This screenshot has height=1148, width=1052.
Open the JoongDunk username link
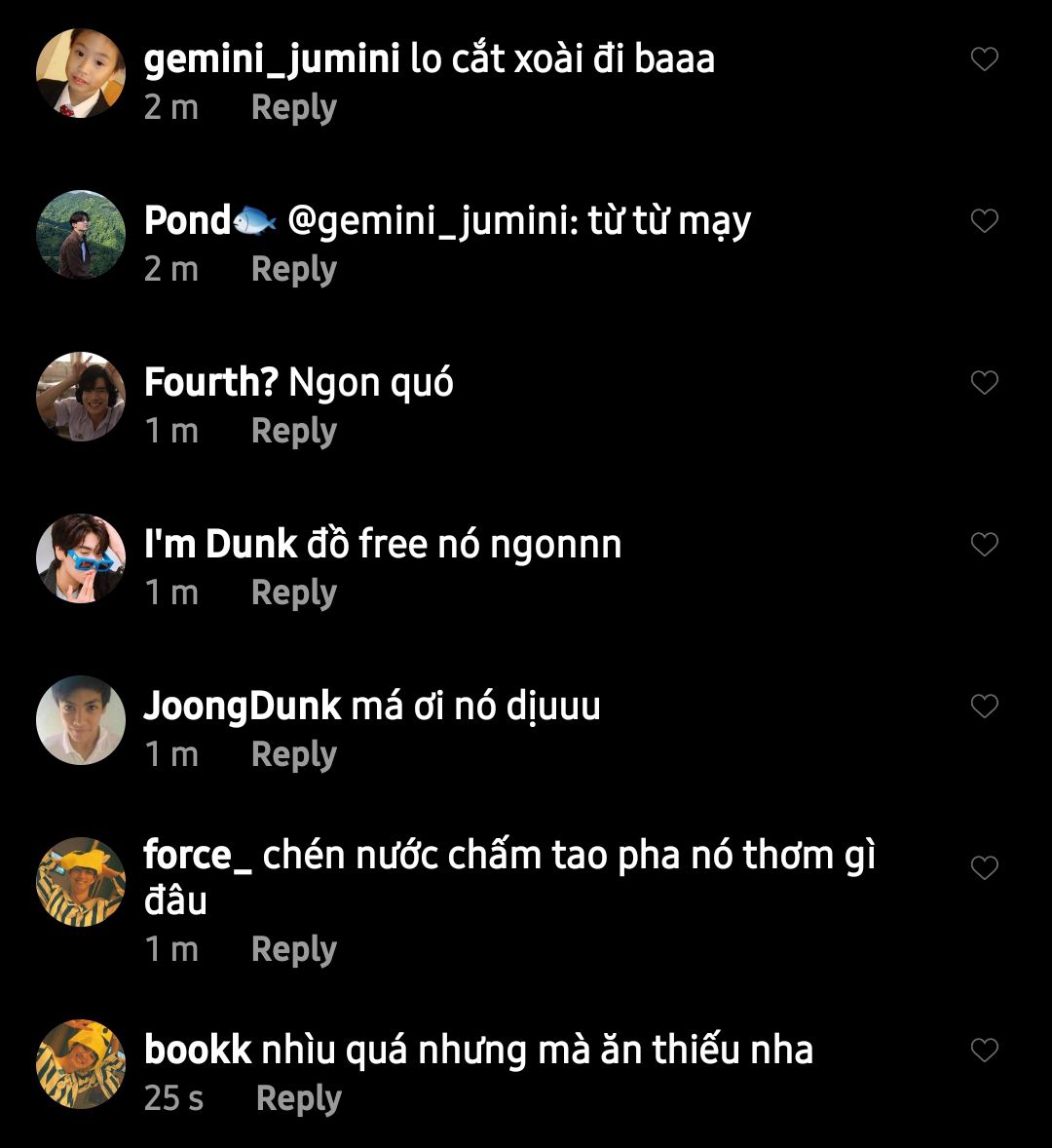(243, 708)
